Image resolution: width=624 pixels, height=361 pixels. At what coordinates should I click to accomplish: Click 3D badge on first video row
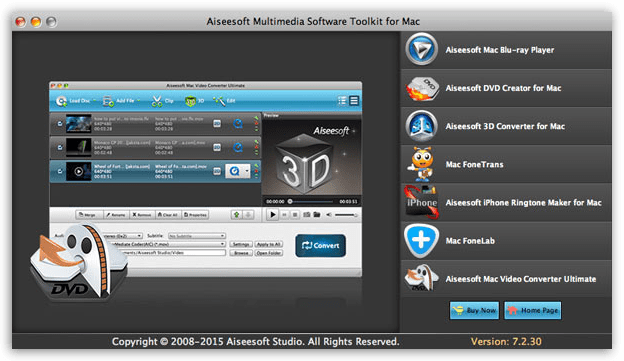pyautogui.click(x=217, y=124)
